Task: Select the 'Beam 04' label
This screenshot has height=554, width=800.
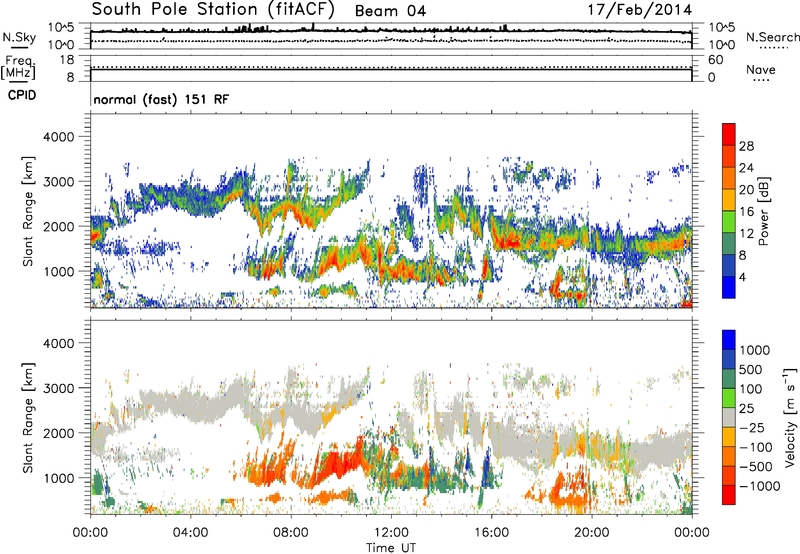Action: coord(390,11)
